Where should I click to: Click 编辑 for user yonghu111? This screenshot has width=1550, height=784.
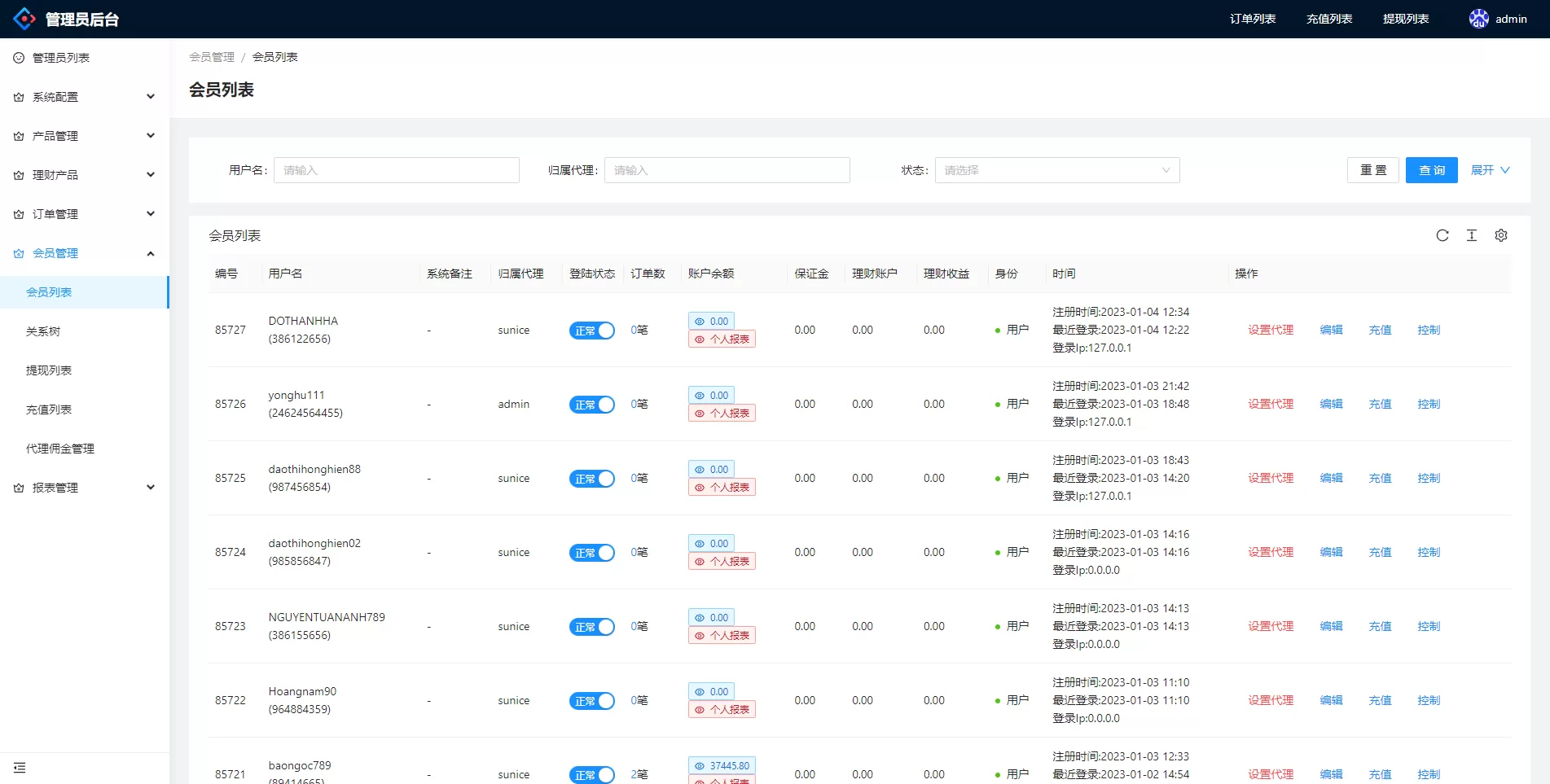point(1331,404)
